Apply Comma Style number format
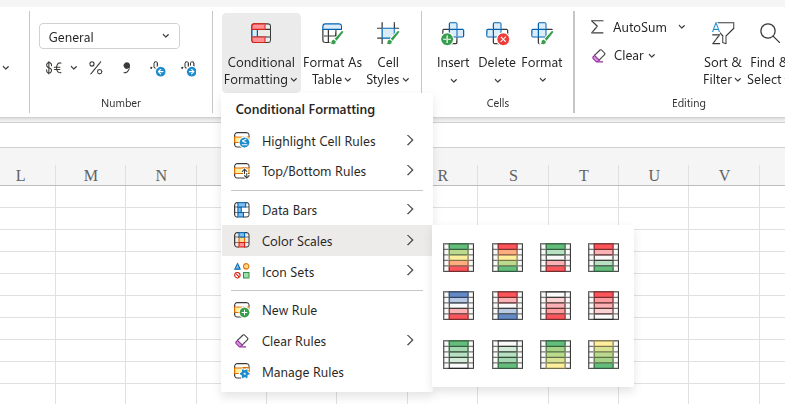Screen dimensions: 785x404 (126, 69)
